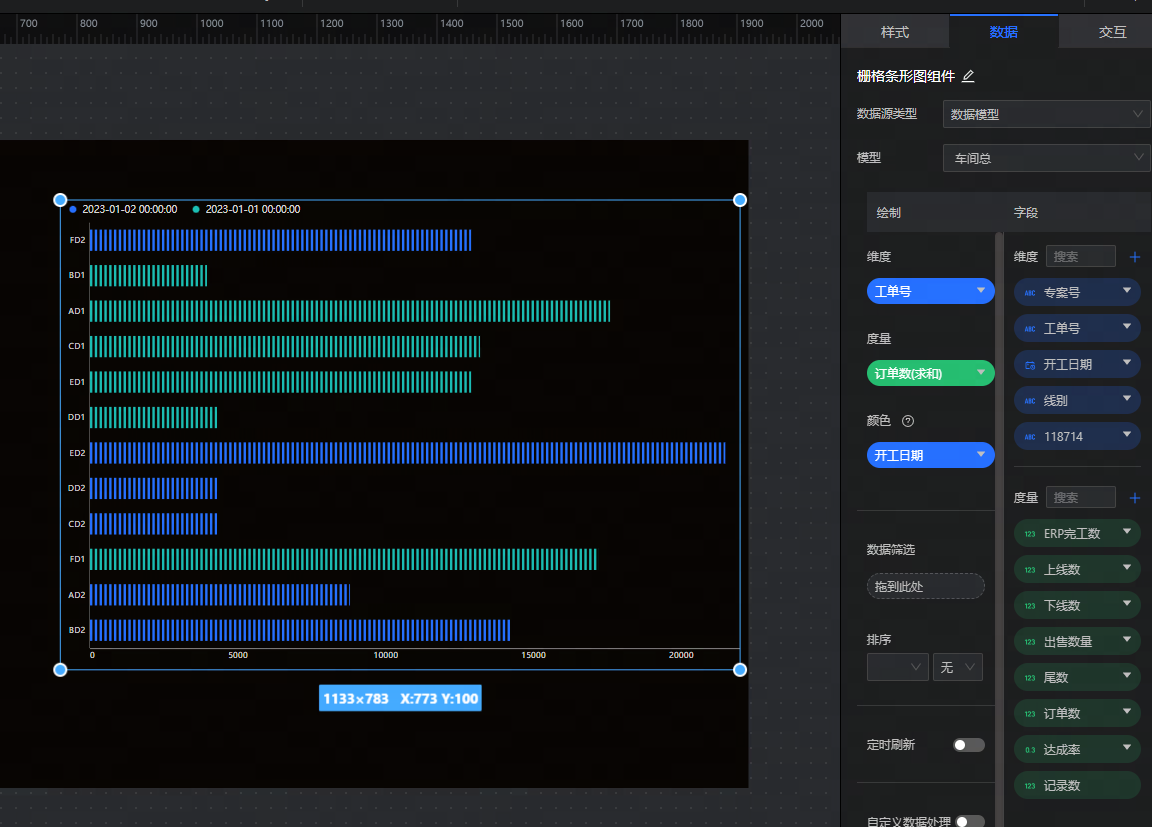1152x827 pixels.
Task: Click the calendar type icon on 开工日期 field
Action: click(x=1030, y=365)
